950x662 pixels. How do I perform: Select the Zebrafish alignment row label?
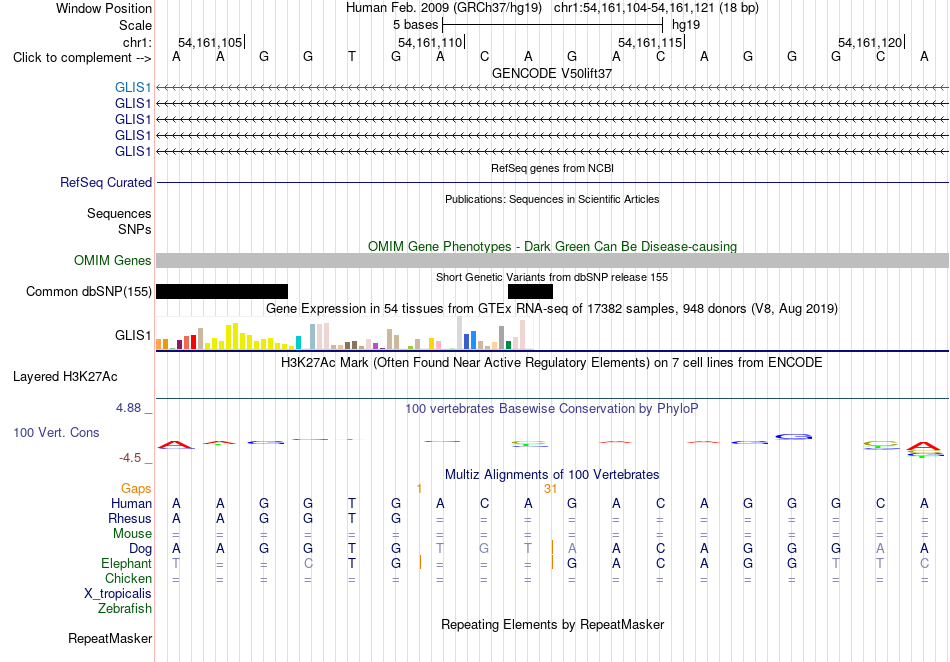pyautogui.click(x=125, y=609)
